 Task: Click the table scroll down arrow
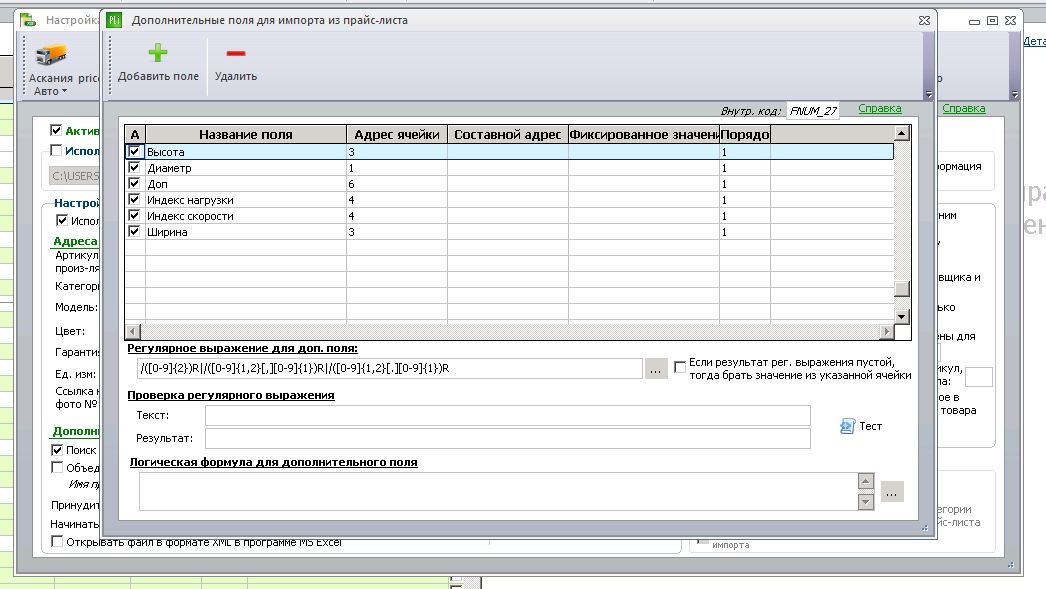901,317
